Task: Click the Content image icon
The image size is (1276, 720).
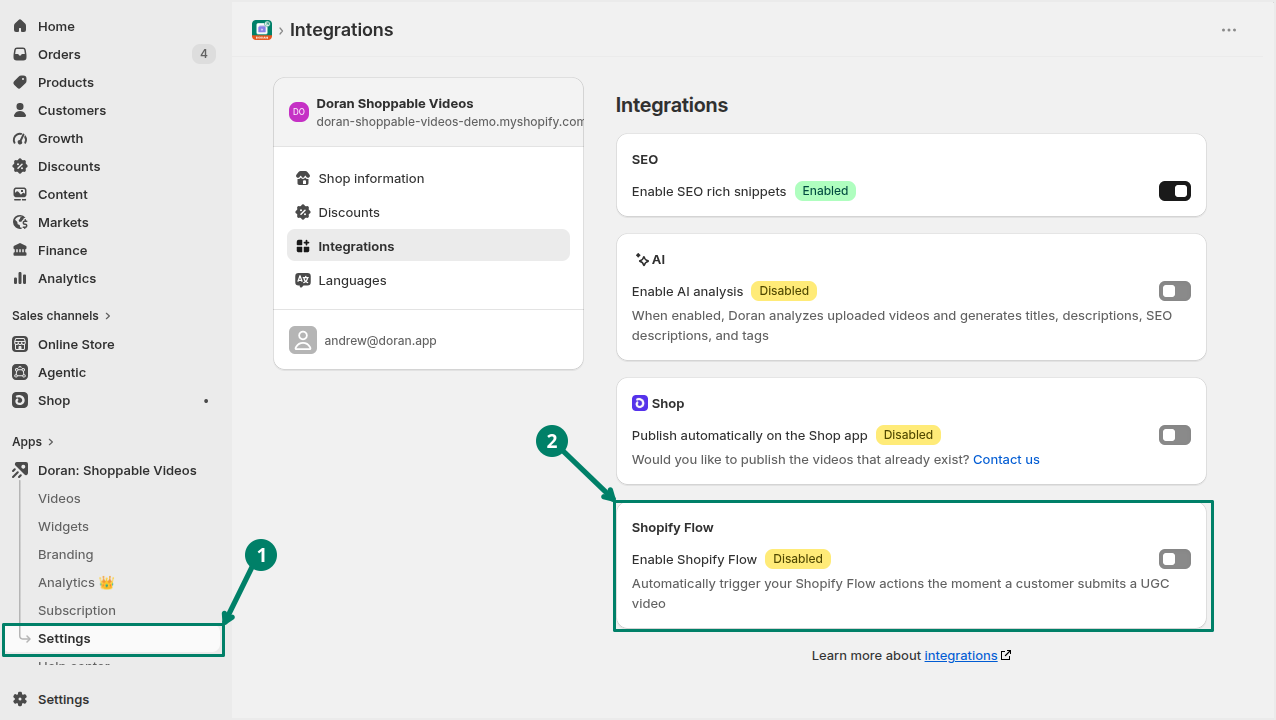Action: tap(20, 194)
